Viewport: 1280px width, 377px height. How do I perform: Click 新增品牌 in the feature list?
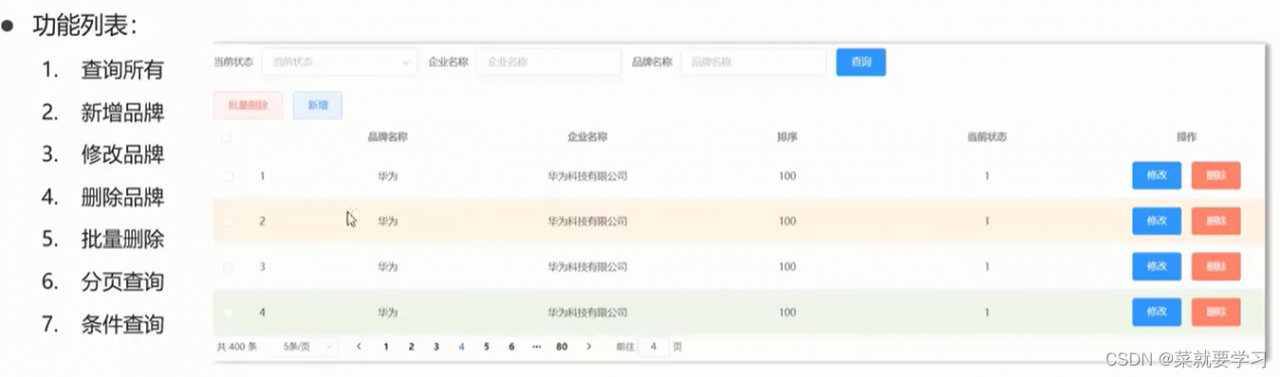tap(123, 112)
